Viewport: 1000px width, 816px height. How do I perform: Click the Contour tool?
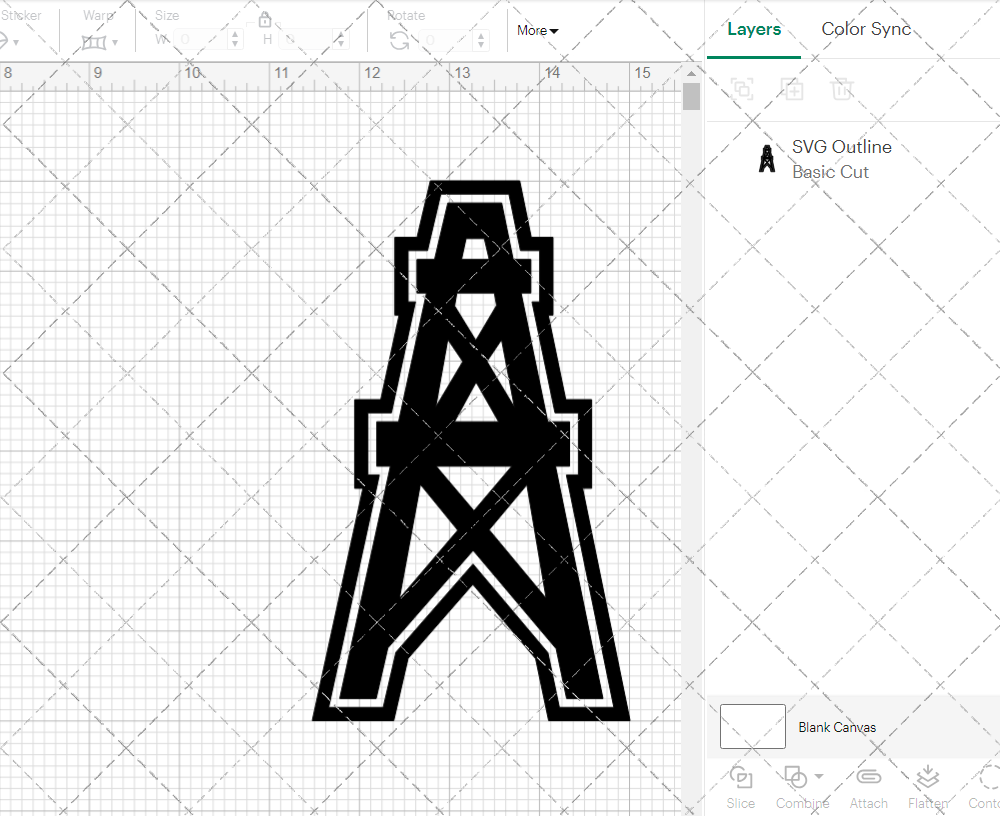pyautogui.click(x=984, y=788)
